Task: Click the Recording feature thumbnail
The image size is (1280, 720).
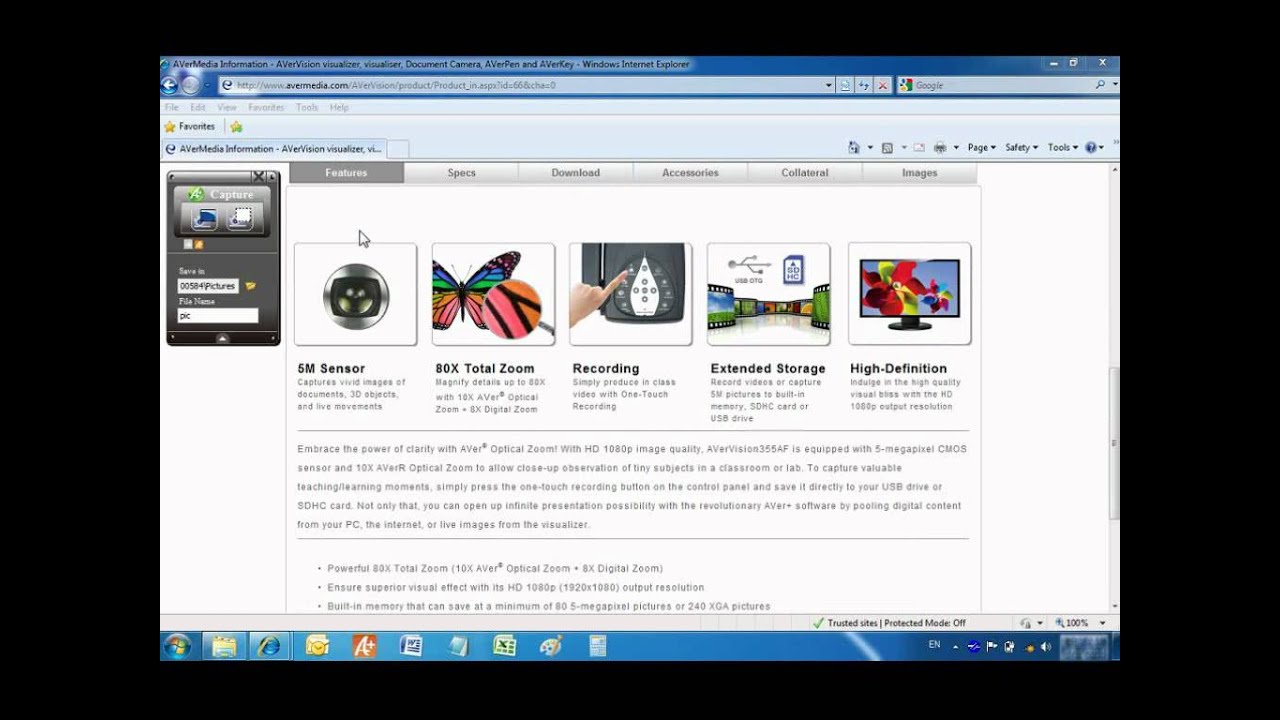Action: coord(630,294)
